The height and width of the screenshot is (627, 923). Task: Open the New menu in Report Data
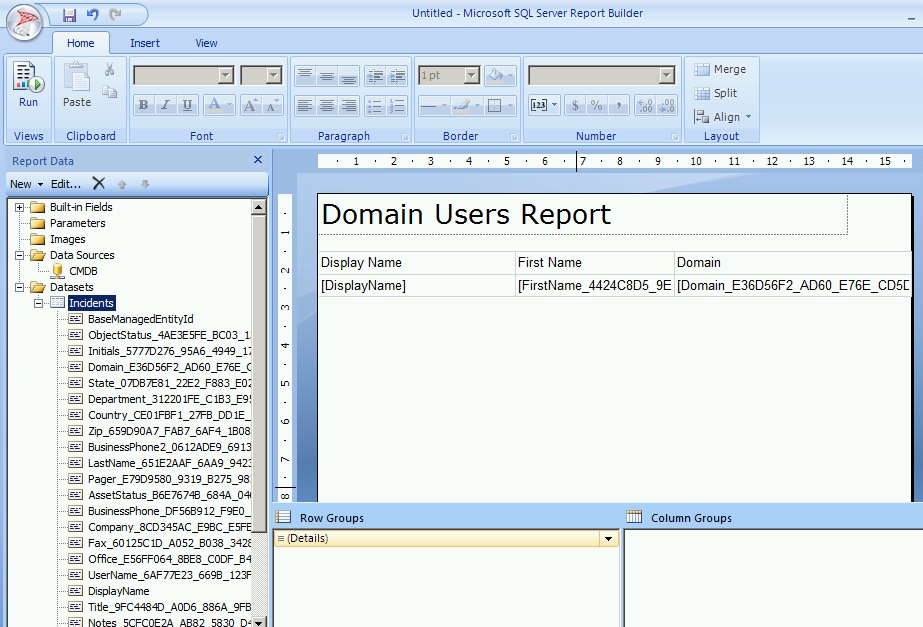click(26, 184)
